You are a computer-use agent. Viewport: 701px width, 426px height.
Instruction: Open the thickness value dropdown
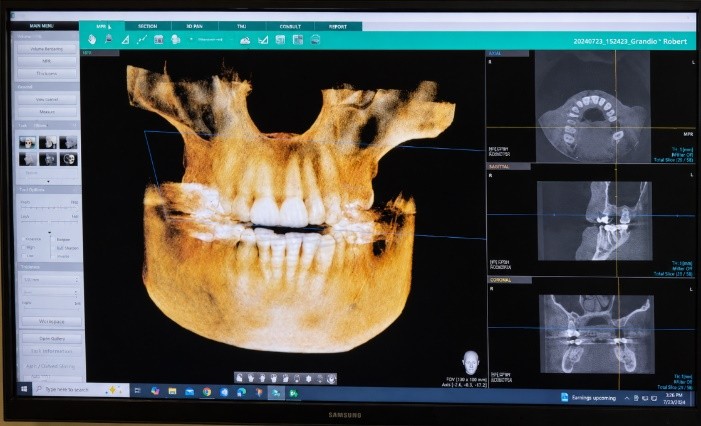[x=51, y=280]
